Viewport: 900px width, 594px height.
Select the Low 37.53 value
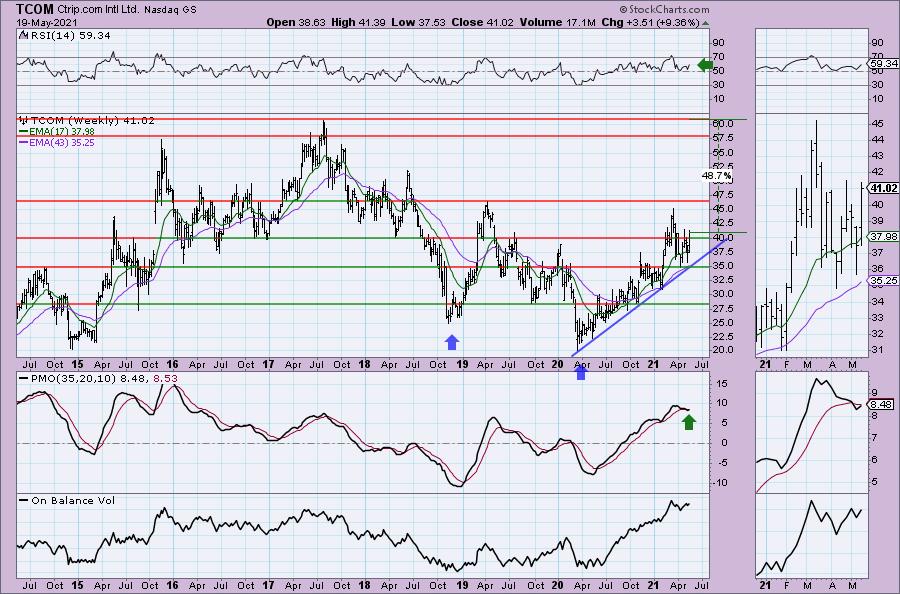point(418,22)
